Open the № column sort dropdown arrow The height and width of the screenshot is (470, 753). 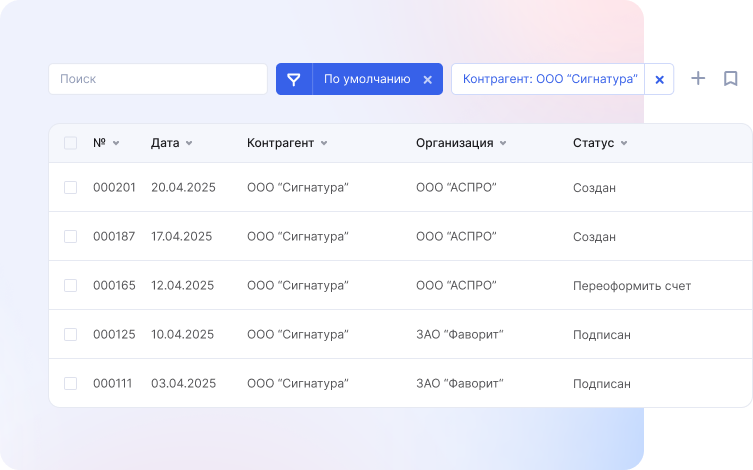(116, 144)
